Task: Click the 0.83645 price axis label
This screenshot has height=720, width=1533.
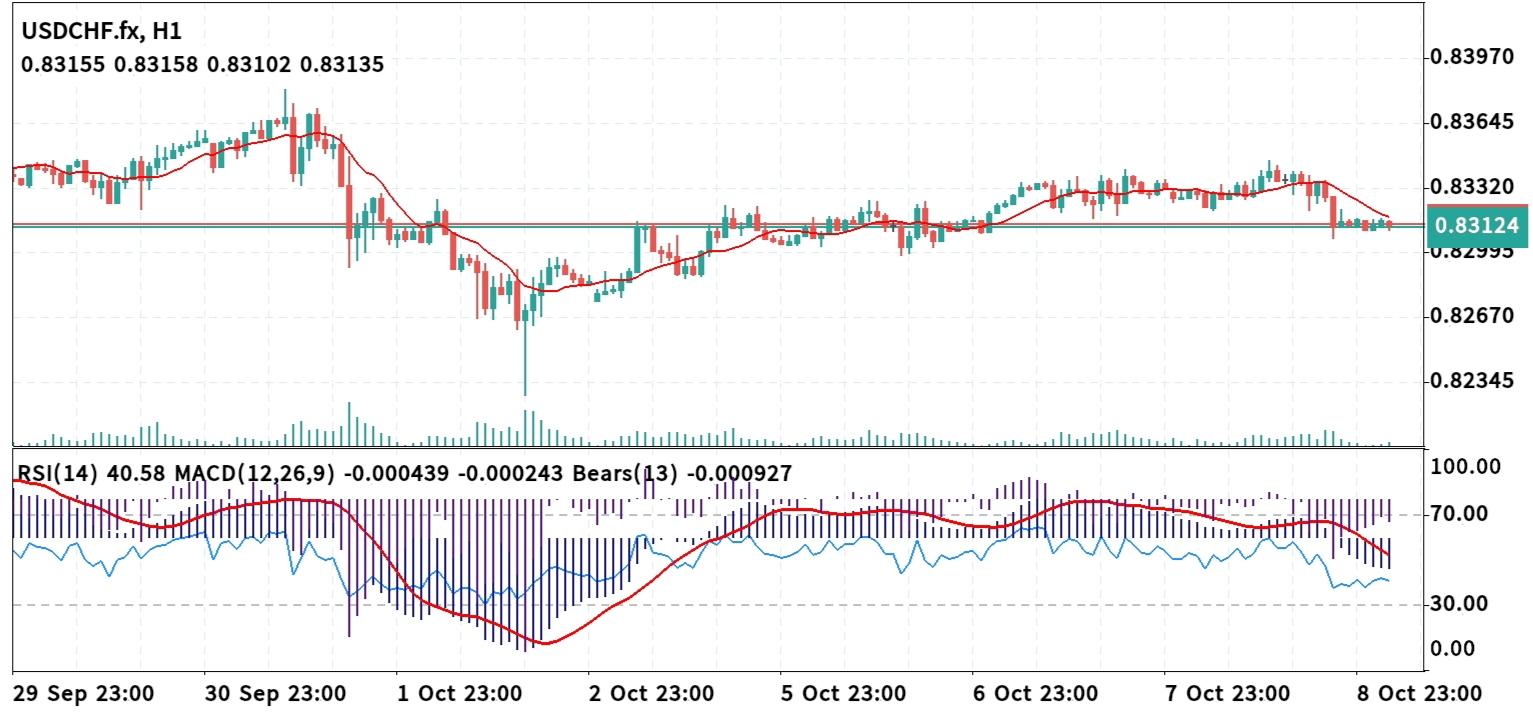Action: [x=1473, y=122]
